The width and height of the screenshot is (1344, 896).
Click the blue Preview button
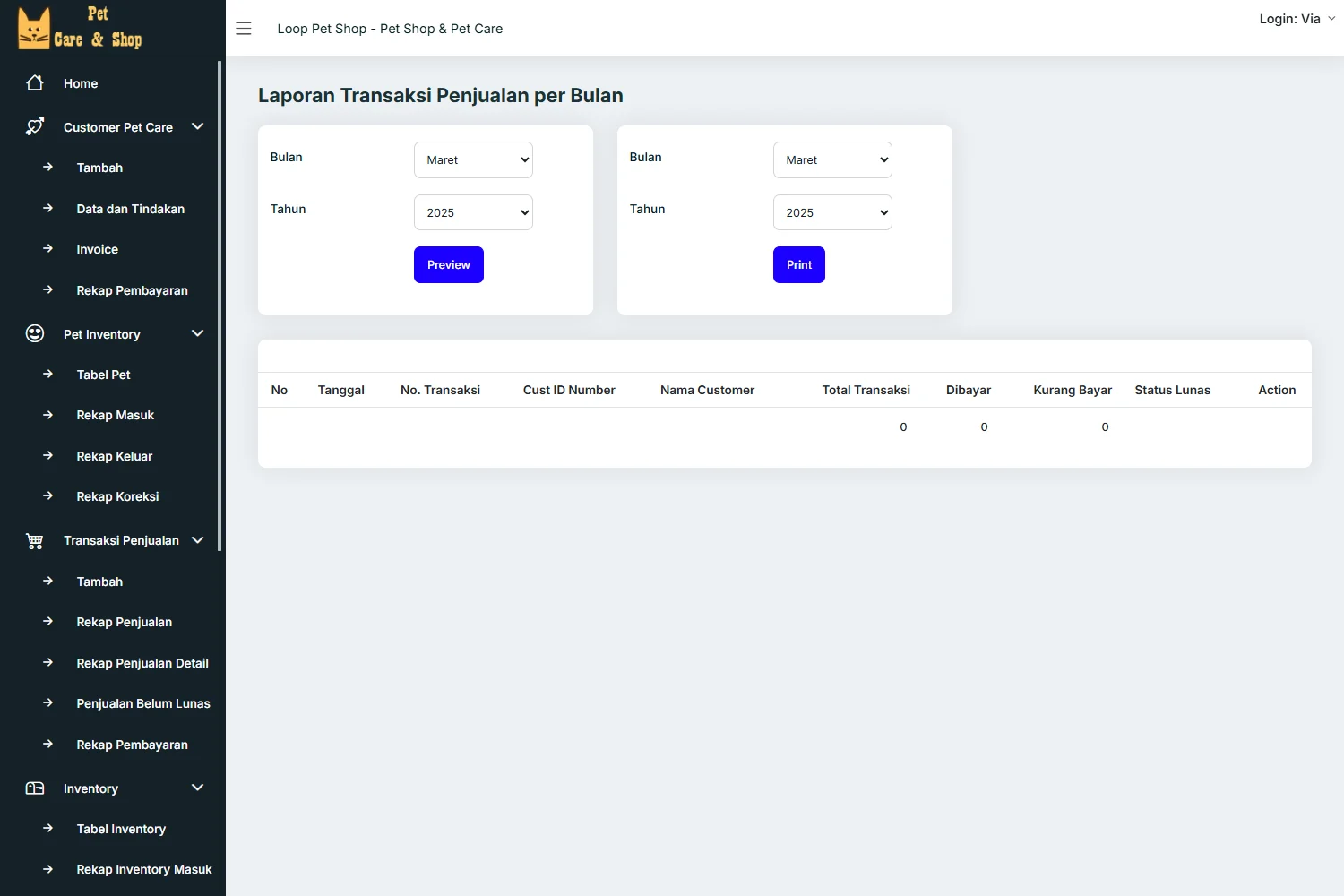[449, 264]
